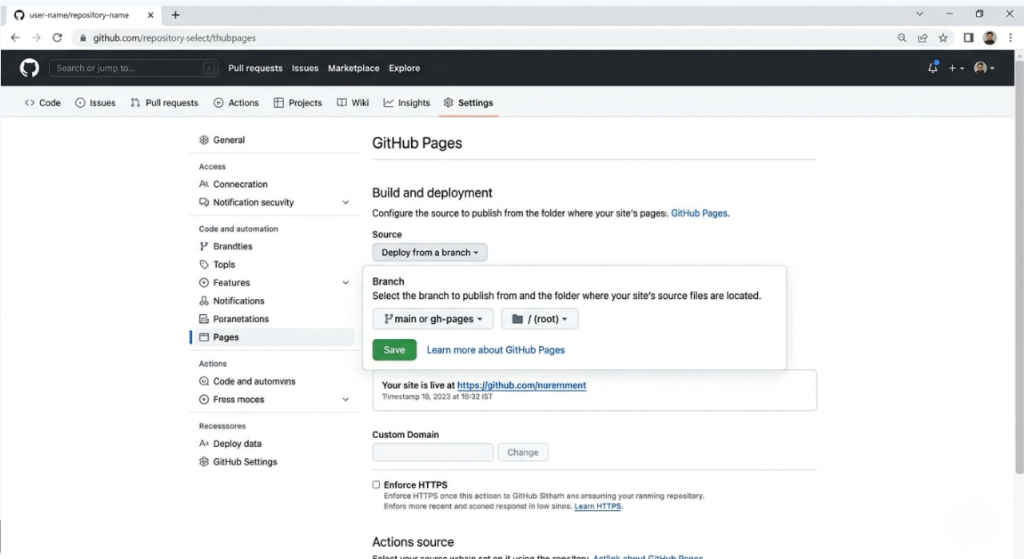
Task: Open GitHub Settings in the sidebar
Action: pos(238,462)
